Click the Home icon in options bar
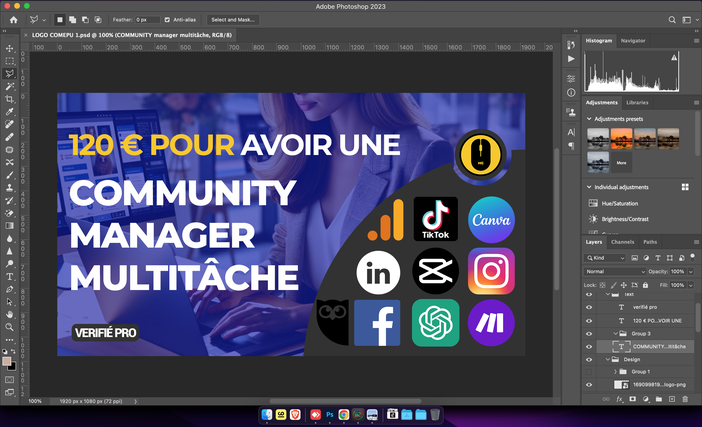702x427 pixels. click(x=14, y=20)
